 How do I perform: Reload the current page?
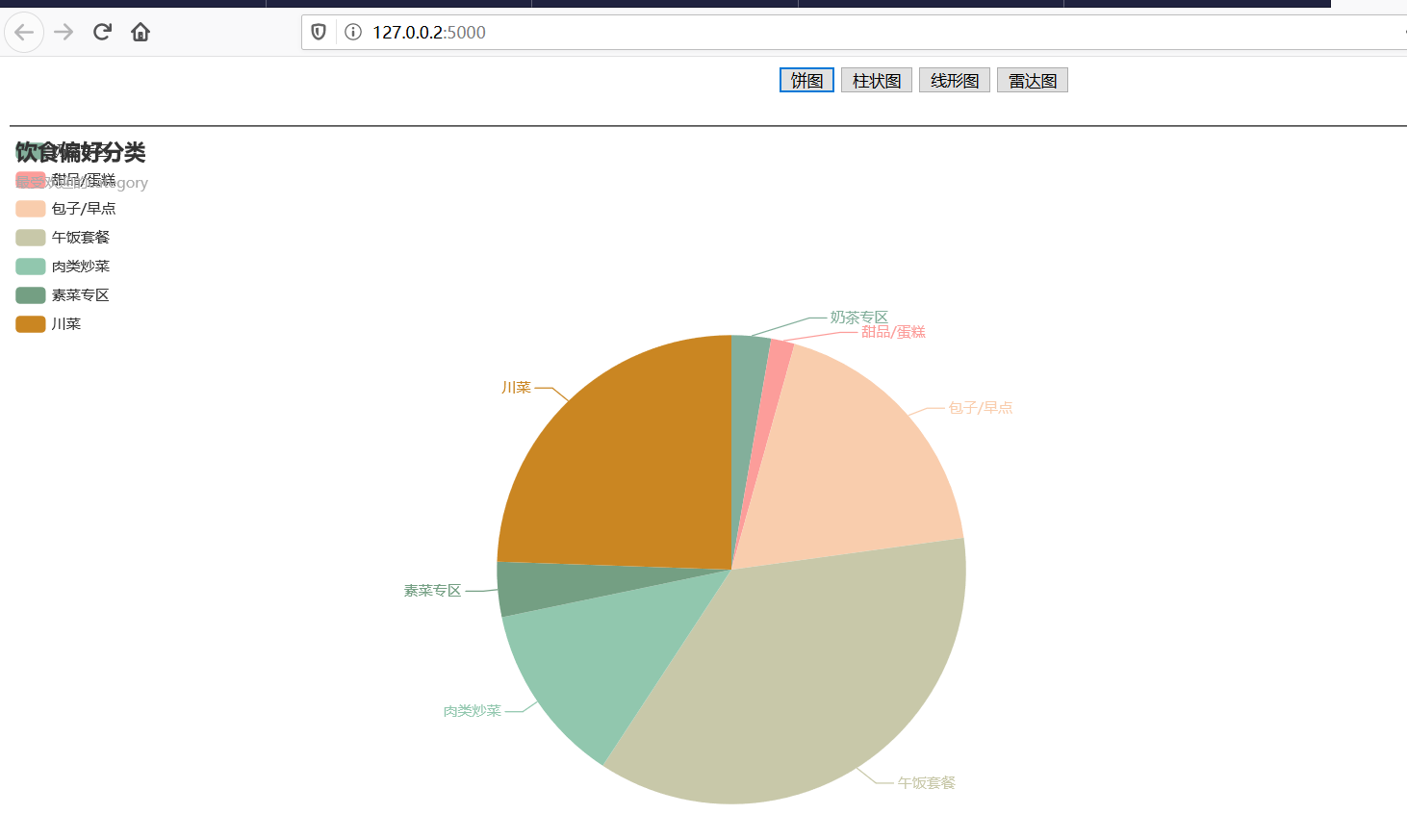pos(101,32)
